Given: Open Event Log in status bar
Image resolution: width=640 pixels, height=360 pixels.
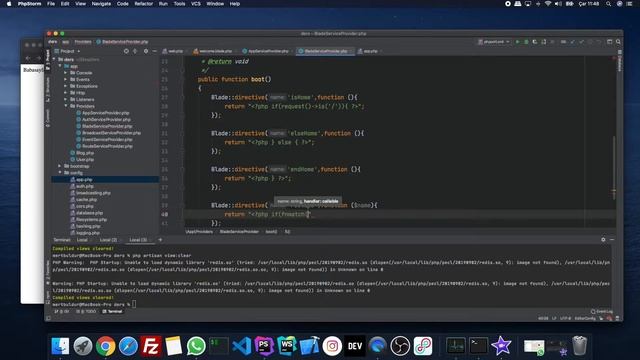Looking at the screenshot, I should point(602,311).
